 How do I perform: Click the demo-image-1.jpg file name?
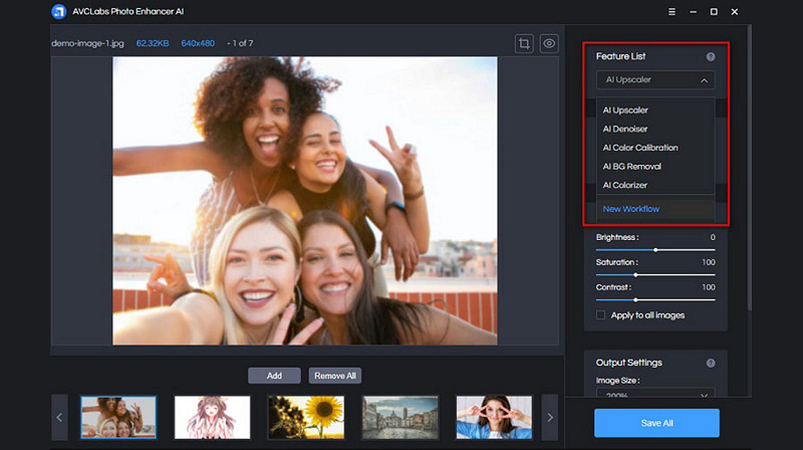[88, 44]
